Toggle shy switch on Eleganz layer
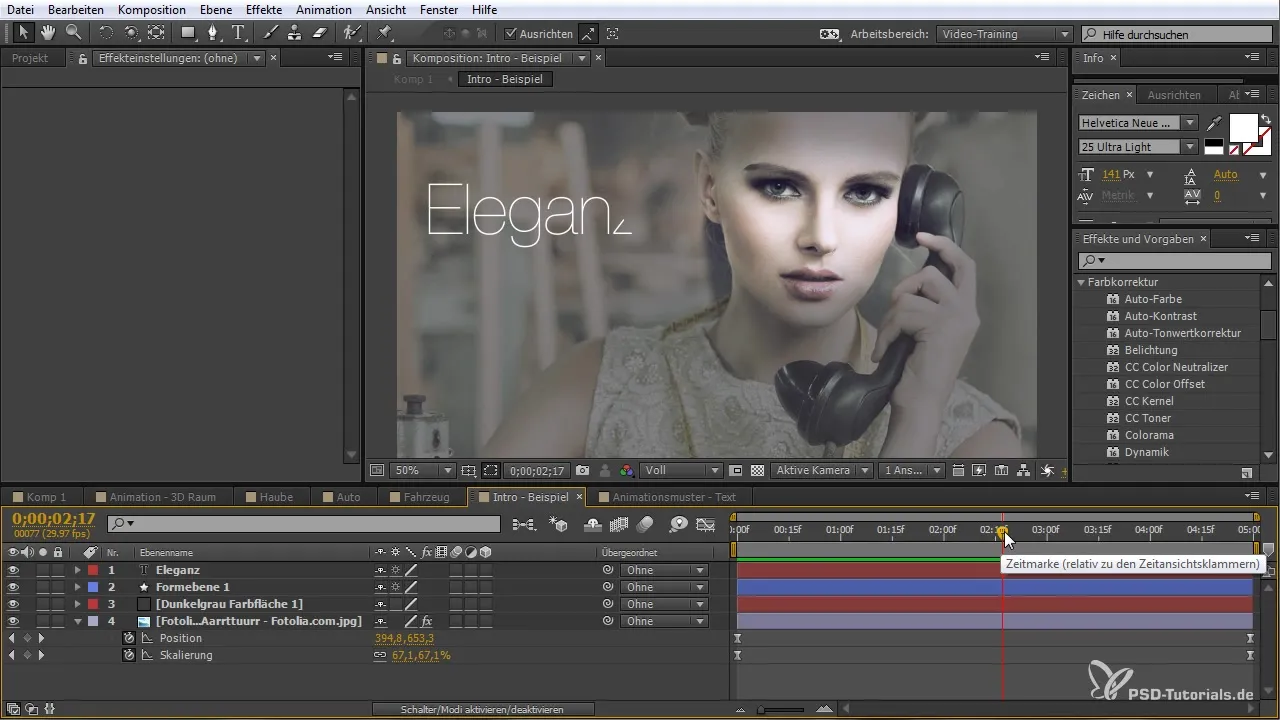Viewport: 1280px width, 720px height. coord(380,570)
